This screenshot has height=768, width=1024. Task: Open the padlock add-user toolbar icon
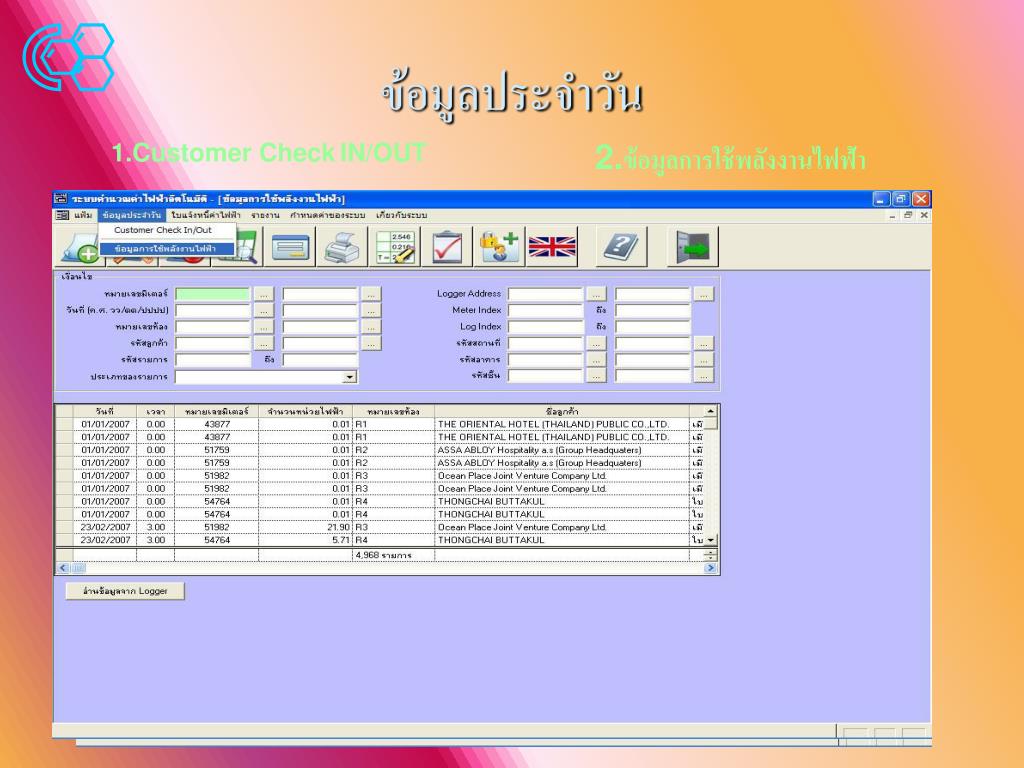coord(500,248)
